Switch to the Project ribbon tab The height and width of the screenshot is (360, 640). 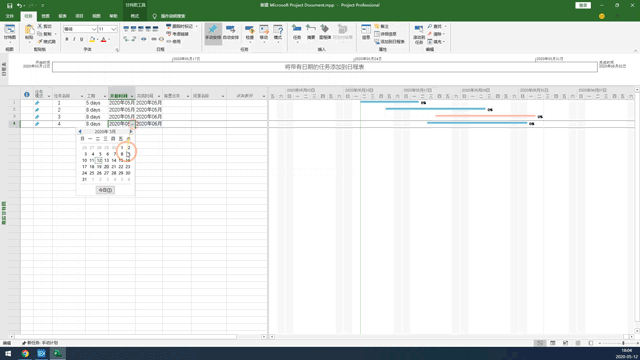tap(79, 16)
